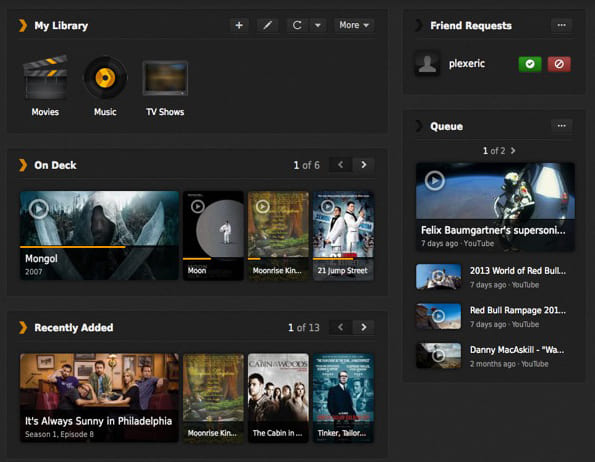Open the Music library section
The height and width of the screenshot is (462, 595).
(105, 86)
